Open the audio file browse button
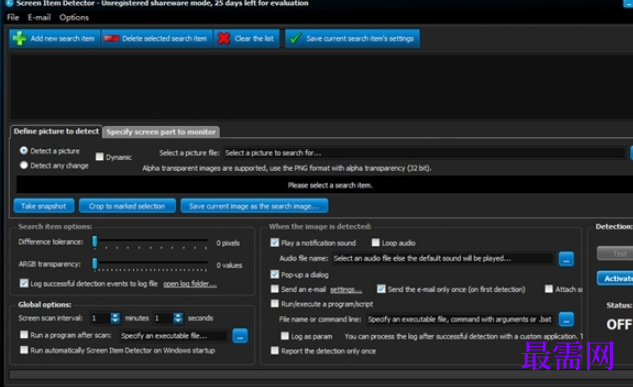The height and width of the screenshot is (387, 633). tap(566, 259)
